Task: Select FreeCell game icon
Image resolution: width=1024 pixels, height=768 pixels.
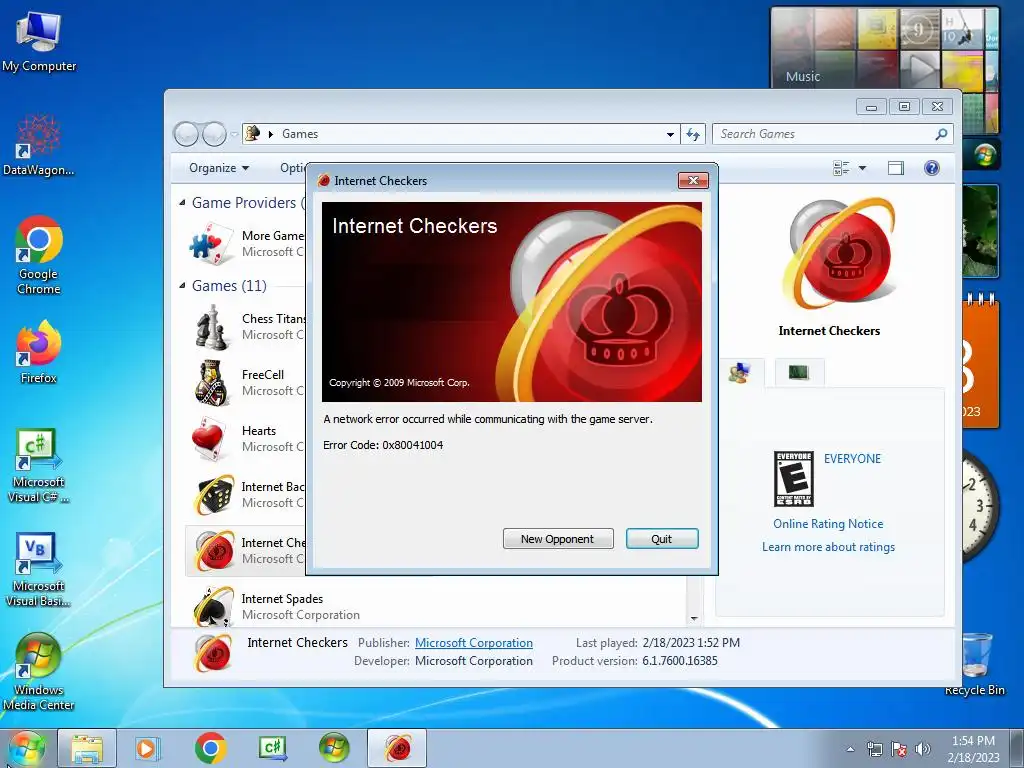Action: point(212,383)
